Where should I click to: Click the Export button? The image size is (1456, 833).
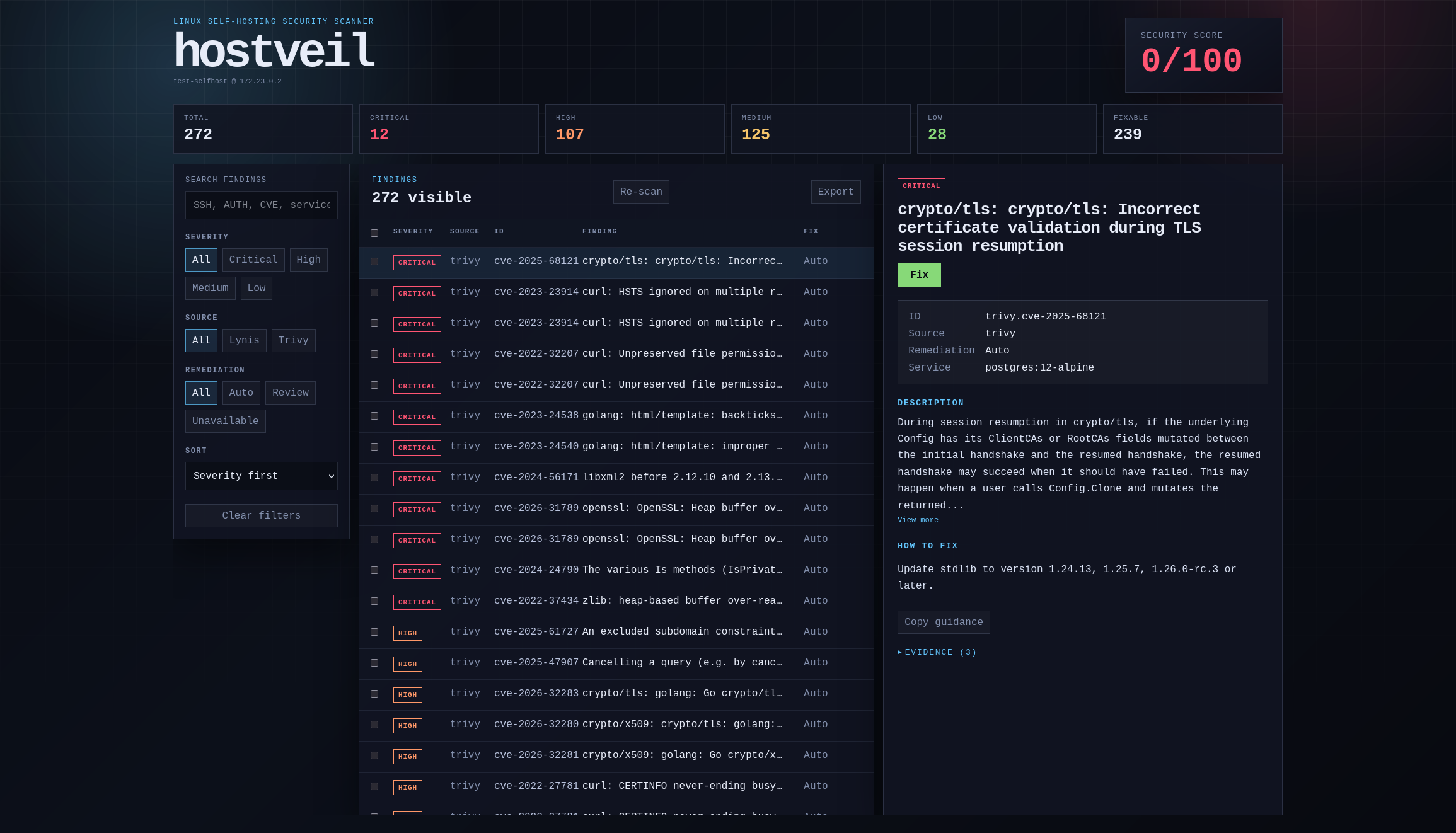836,192
